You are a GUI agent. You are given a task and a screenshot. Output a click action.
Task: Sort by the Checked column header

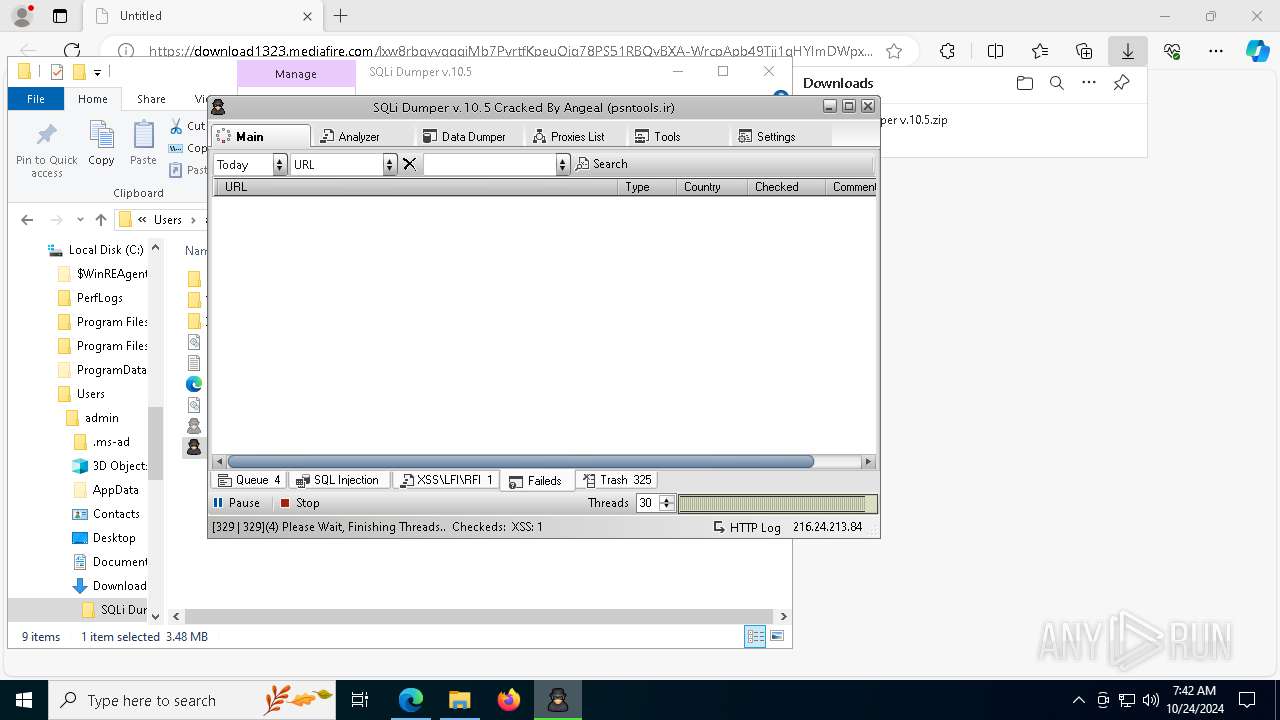786,187
